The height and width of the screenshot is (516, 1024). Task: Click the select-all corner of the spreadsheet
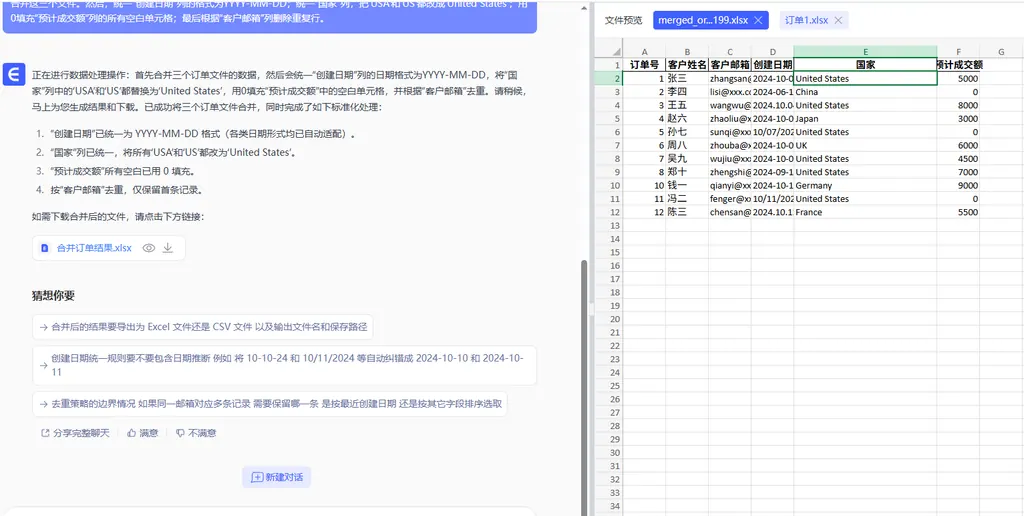point(607,51)
